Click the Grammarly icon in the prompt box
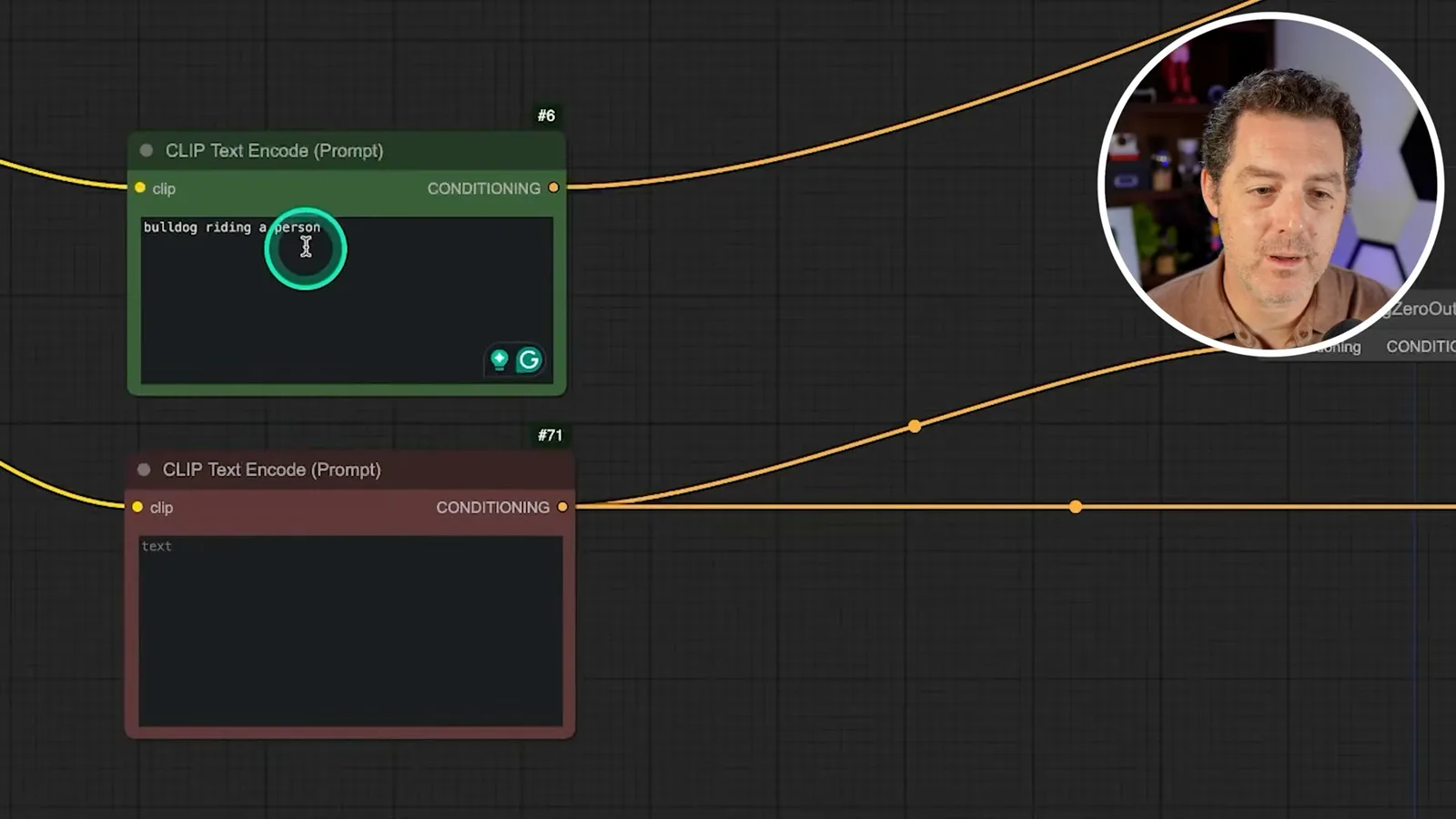Image resolution: width=1456 pixels, height=819 pixels. (x=529, y=360)
